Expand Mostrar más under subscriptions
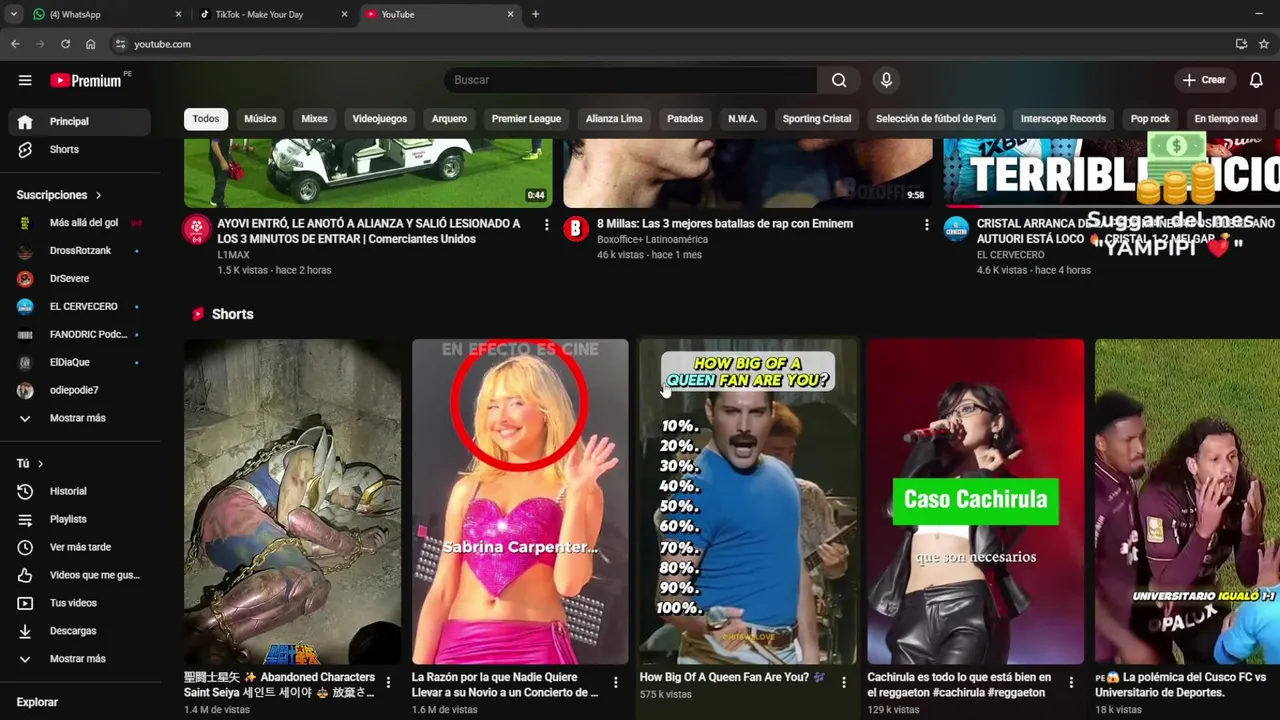The width and height of the screenshot is (1280, 720). [x=80, y=418]
